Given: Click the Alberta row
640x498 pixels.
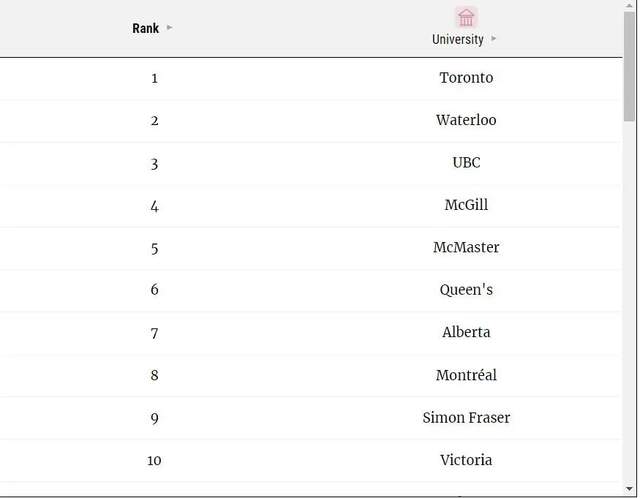Looking at the screenshot, I should 311,333.
